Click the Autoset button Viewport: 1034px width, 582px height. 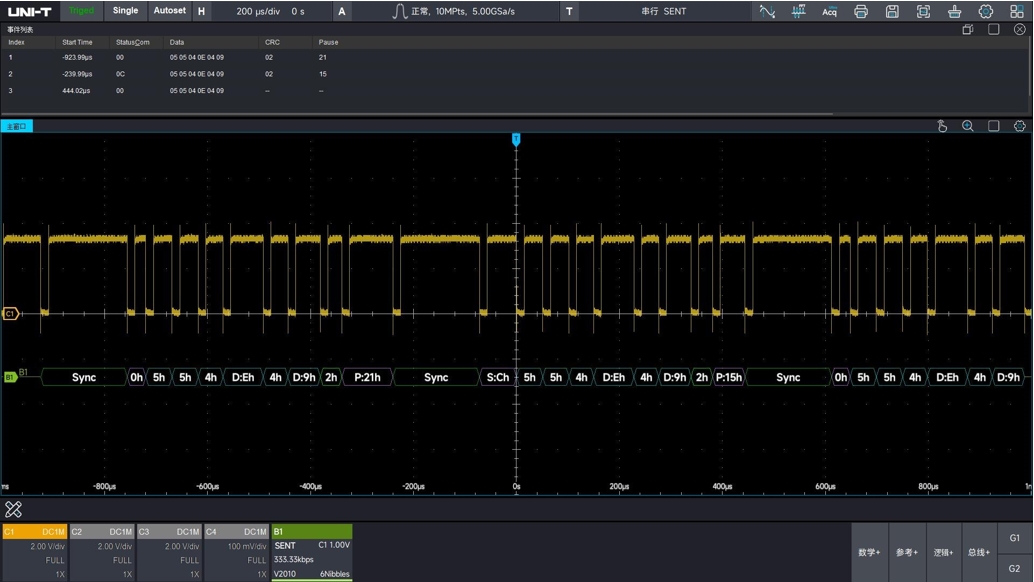169,11
